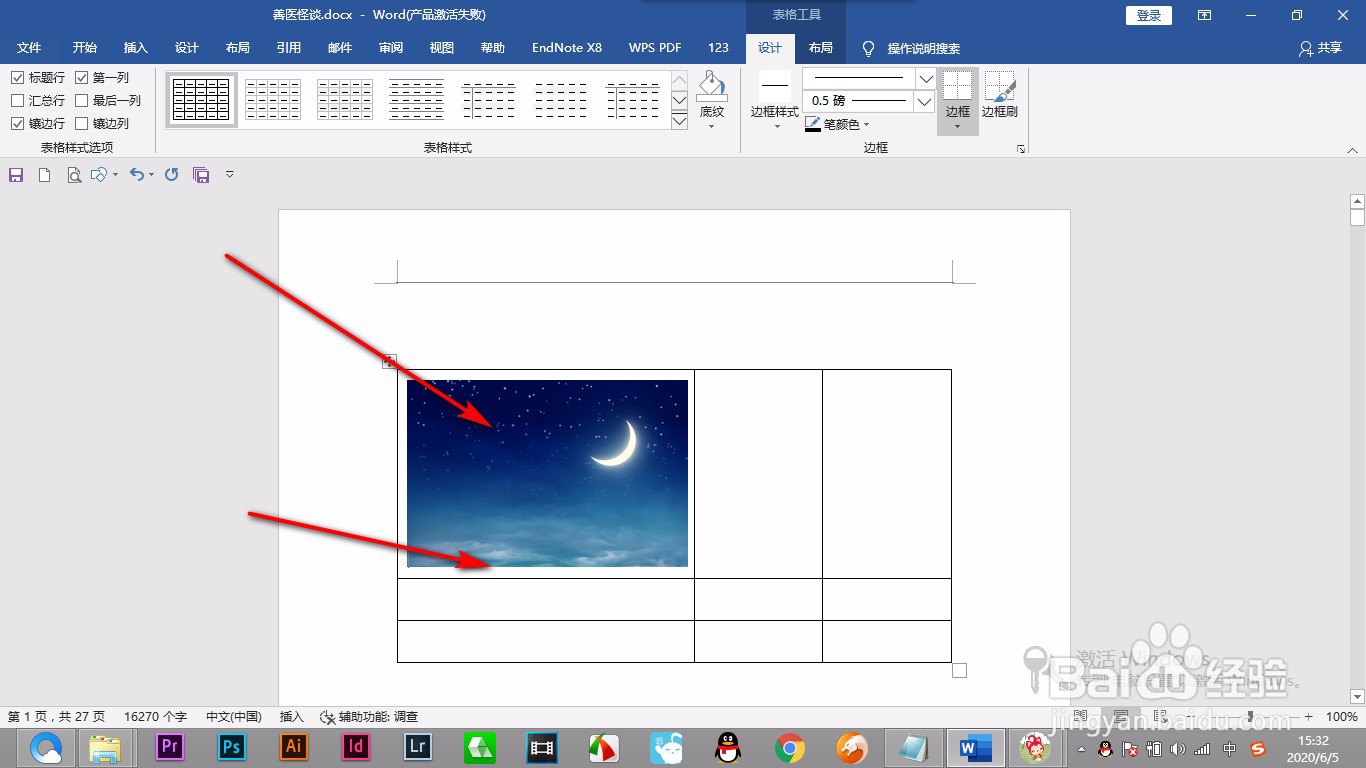This screenshot has height=768, width=1366.
Task: Open the 底纹 shading bucket tool
Action: tap(712, 100)
